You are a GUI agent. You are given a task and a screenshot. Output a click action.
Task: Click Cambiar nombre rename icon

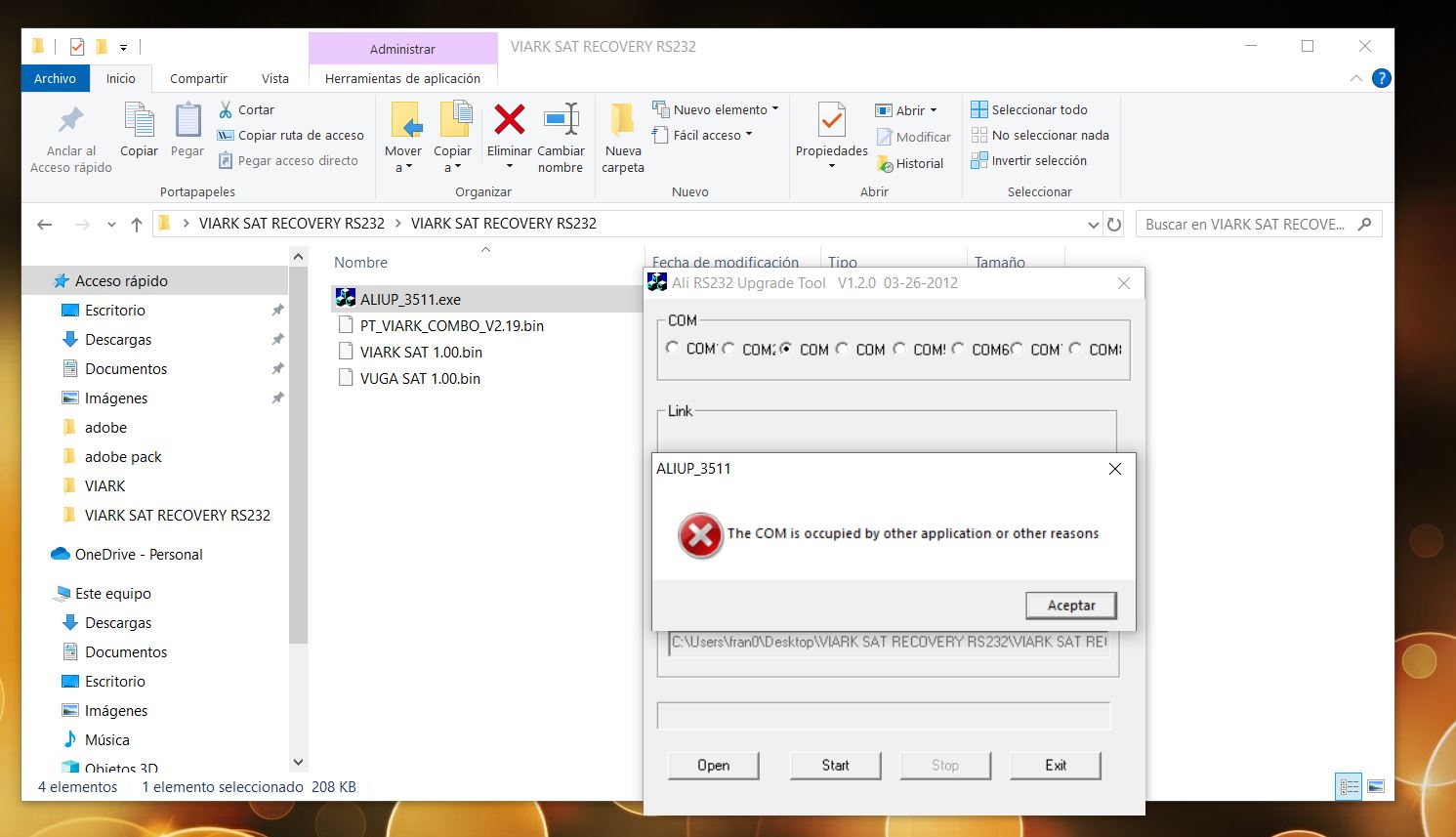coord(561,120)
